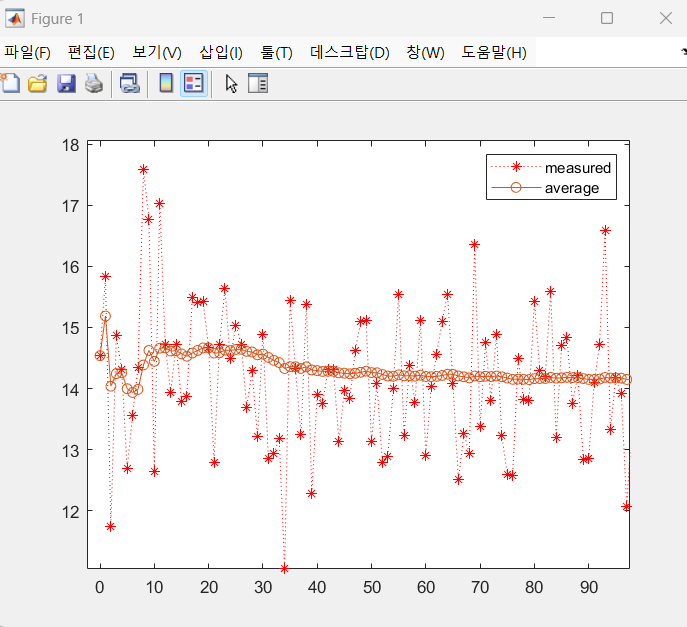687x627 pixels.
Task: Click the x-axis tick label 50
Action: pos(372,587)
